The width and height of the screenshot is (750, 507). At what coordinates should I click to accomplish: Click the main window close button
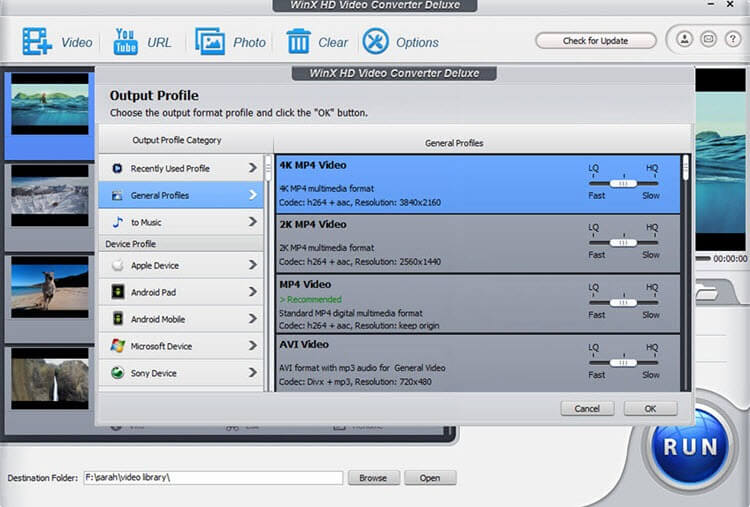[x=730, y=4]
